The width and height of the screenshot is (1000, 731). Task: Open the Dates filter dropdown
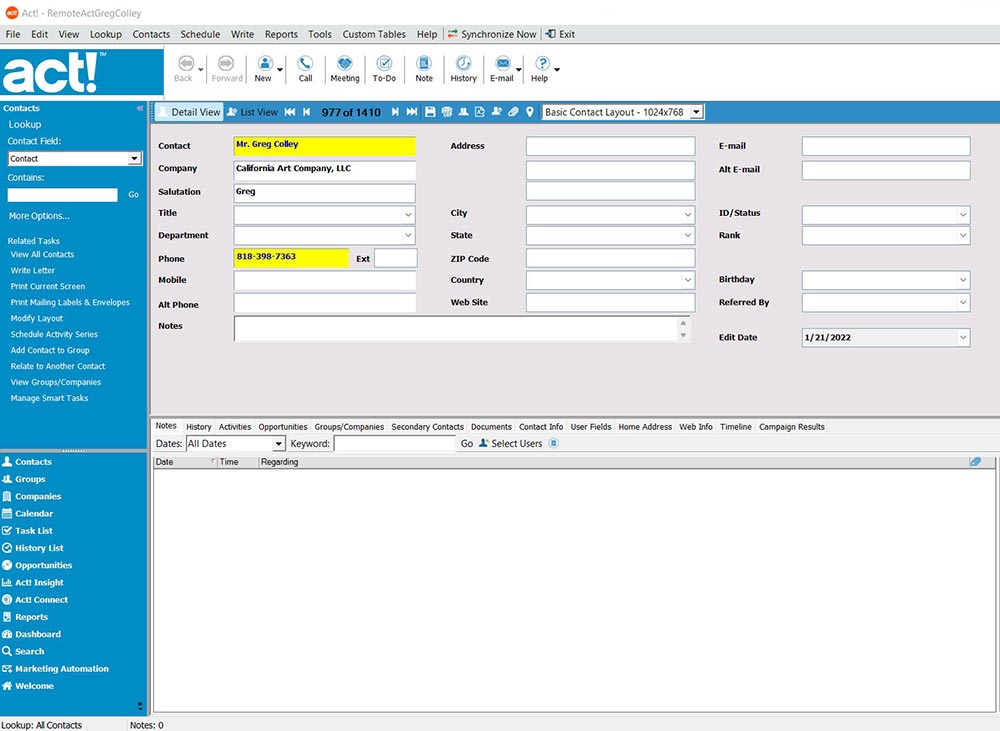279,444
